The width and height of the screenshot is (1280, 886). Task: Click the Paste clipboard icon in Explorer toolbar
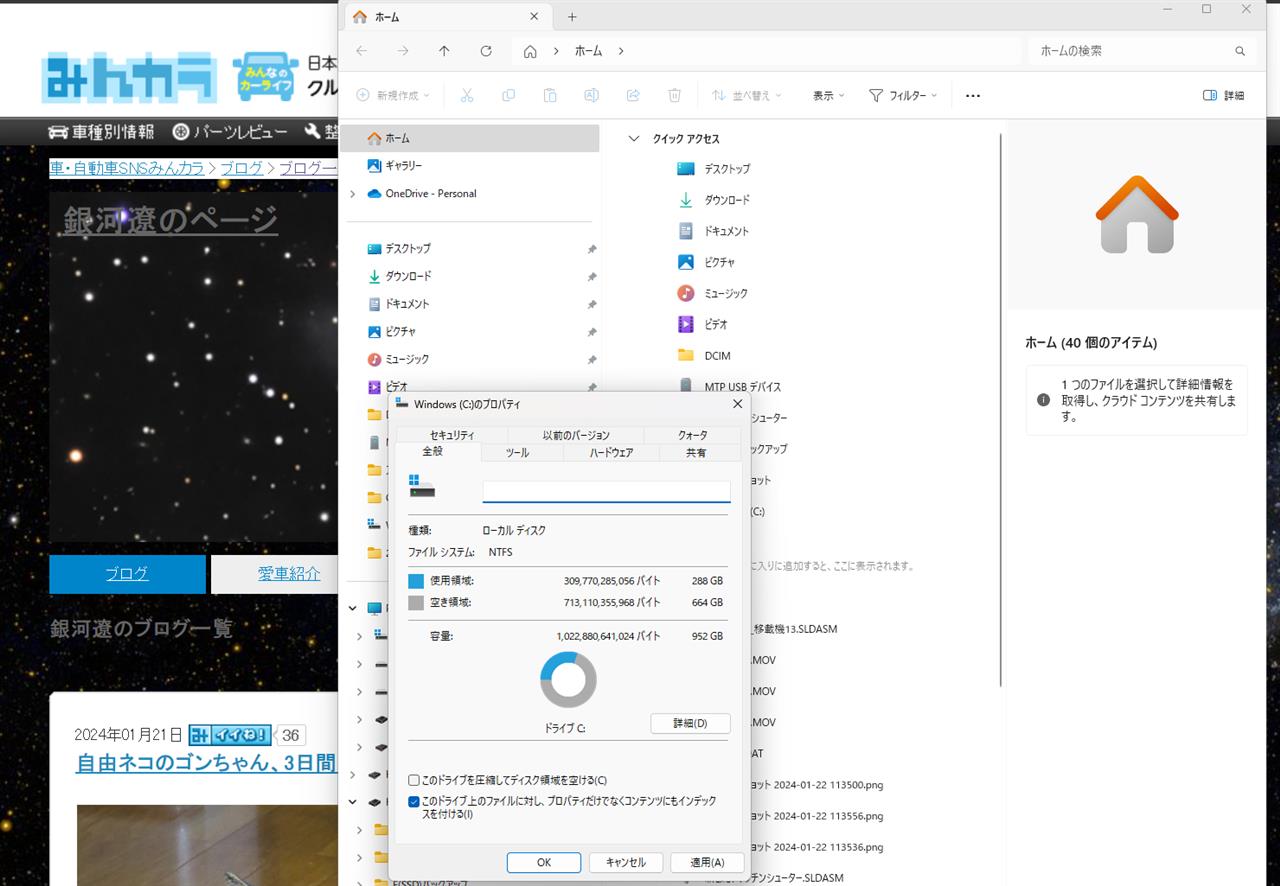(x=550, y=95)
